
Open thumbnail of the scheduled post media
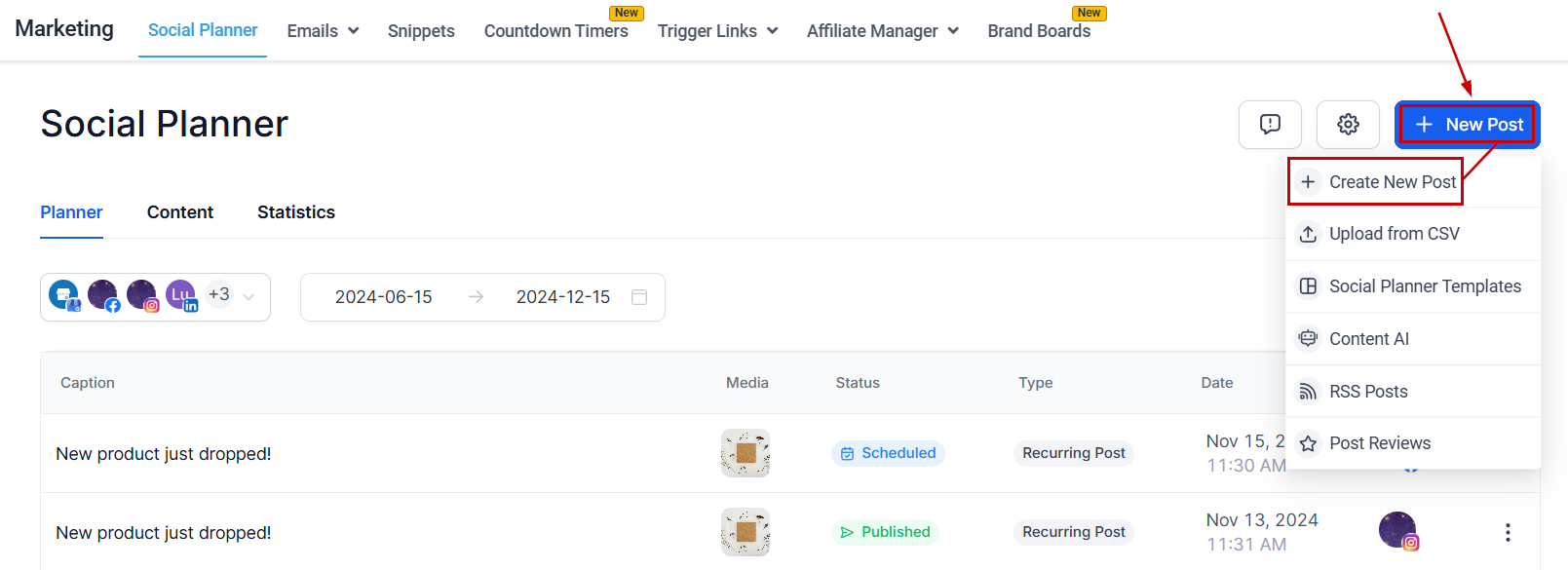click(x=746, y=453)
